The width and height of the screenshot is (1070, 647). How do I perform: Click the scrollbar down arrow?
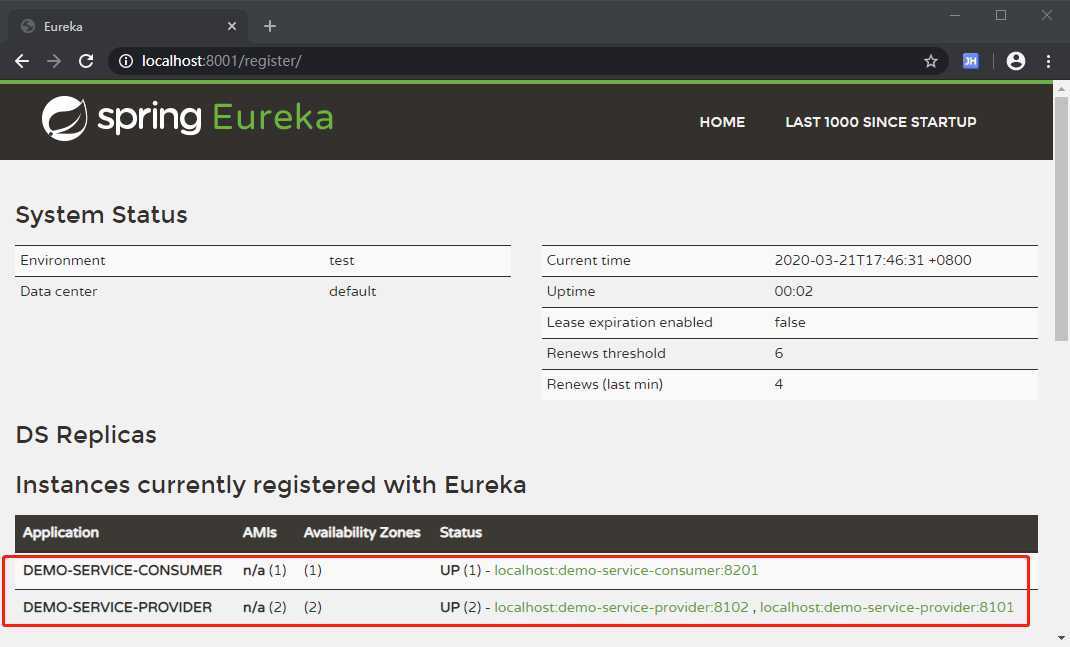1061,638
